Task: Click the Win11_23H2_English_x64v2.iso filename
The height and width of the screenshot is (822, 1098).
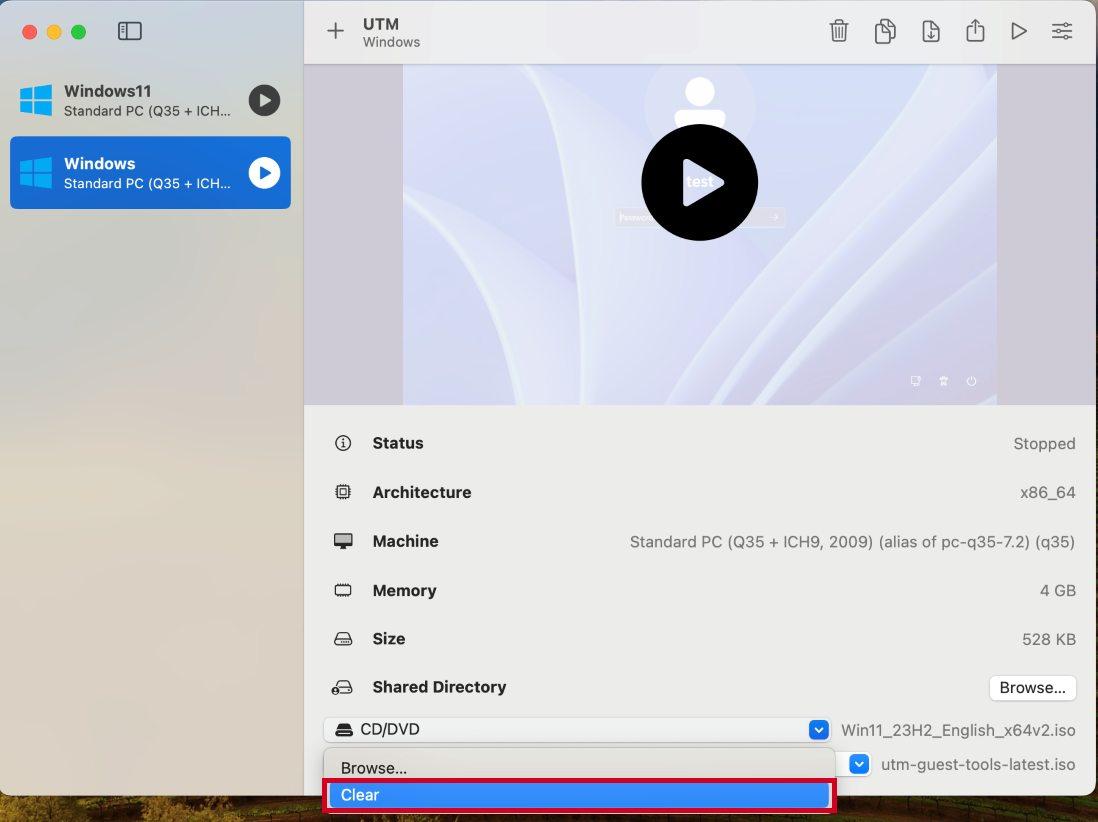Action: click(958, 730)
